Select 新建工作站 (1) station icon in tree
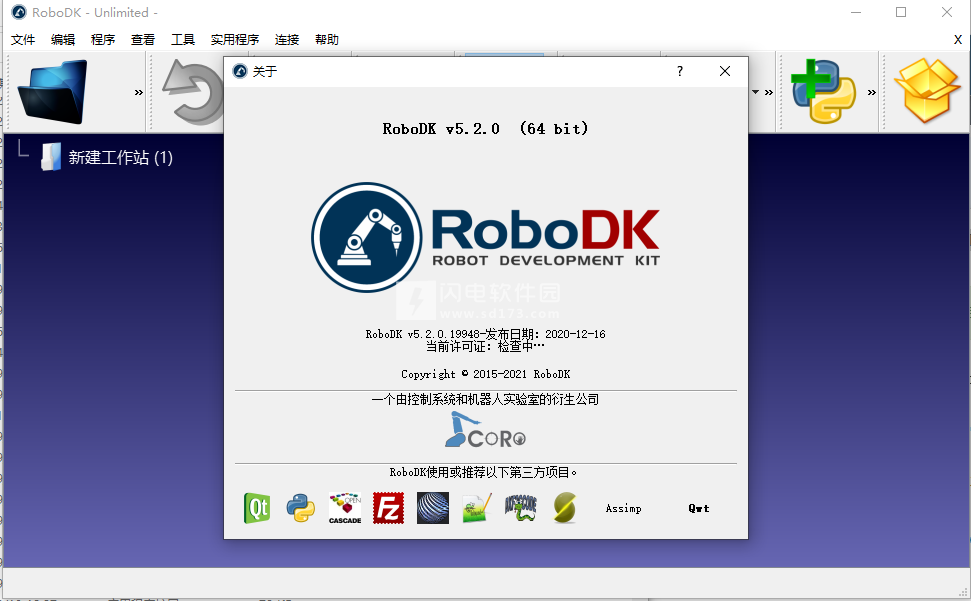The width and height of the screenshot is (971, 601). pos(51,157)
